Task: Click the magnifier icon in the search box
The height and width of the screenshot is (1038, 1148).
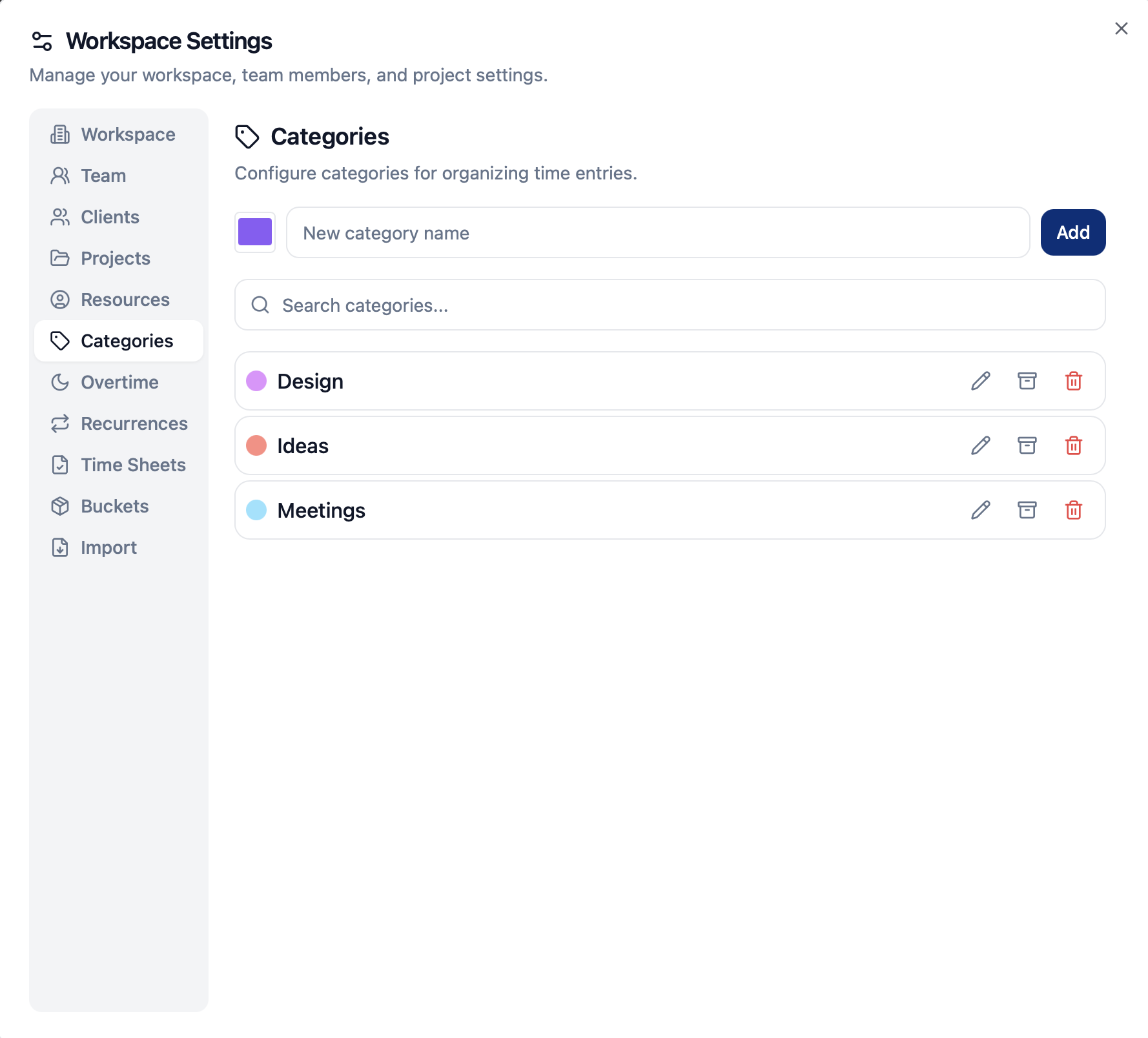Action: 260,305
